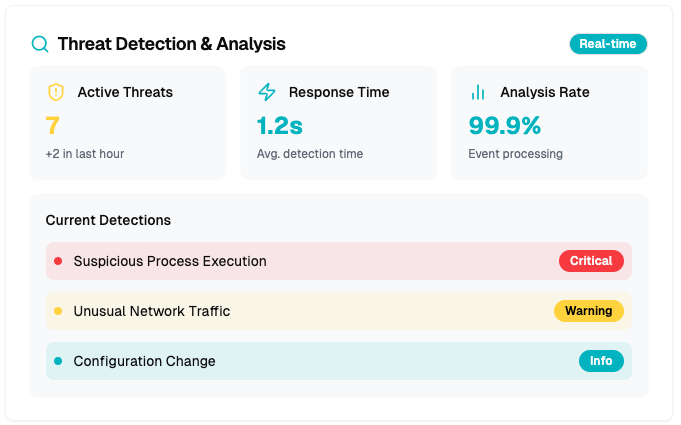Screen dimensions: 681x425
Task: Click the lightning bolt Response Time icon
Action: [x=267, y=92]
